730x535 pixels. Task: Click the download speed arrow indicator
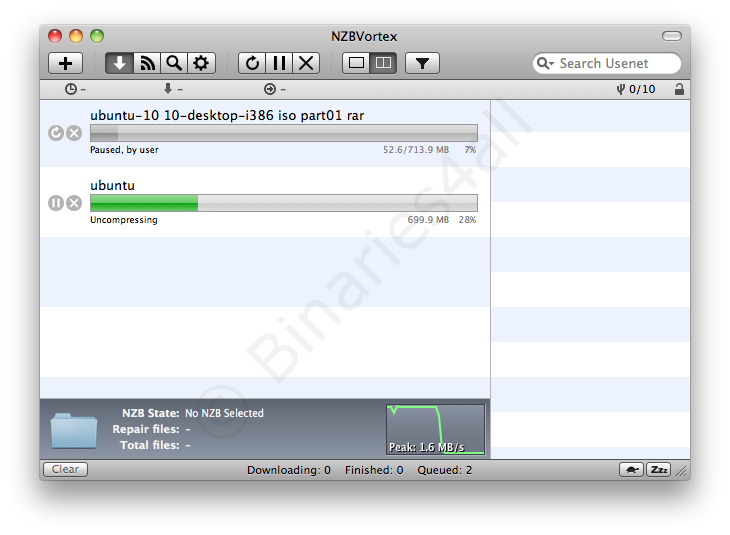pyautogui.click(x=168, y=88)
